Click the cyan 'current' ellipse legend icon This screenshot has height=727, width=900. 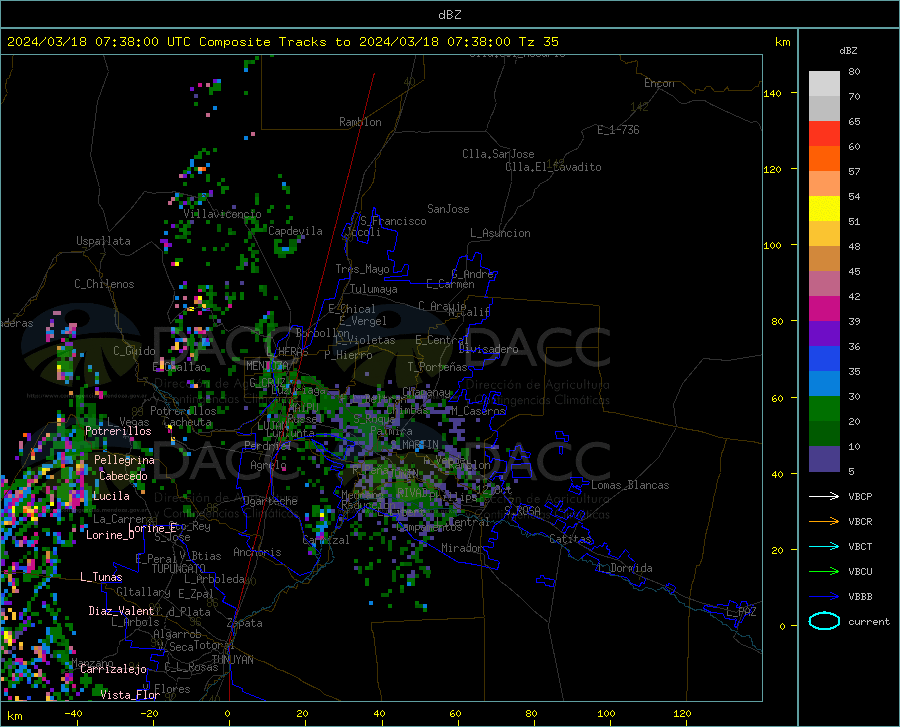click(824, 621)
